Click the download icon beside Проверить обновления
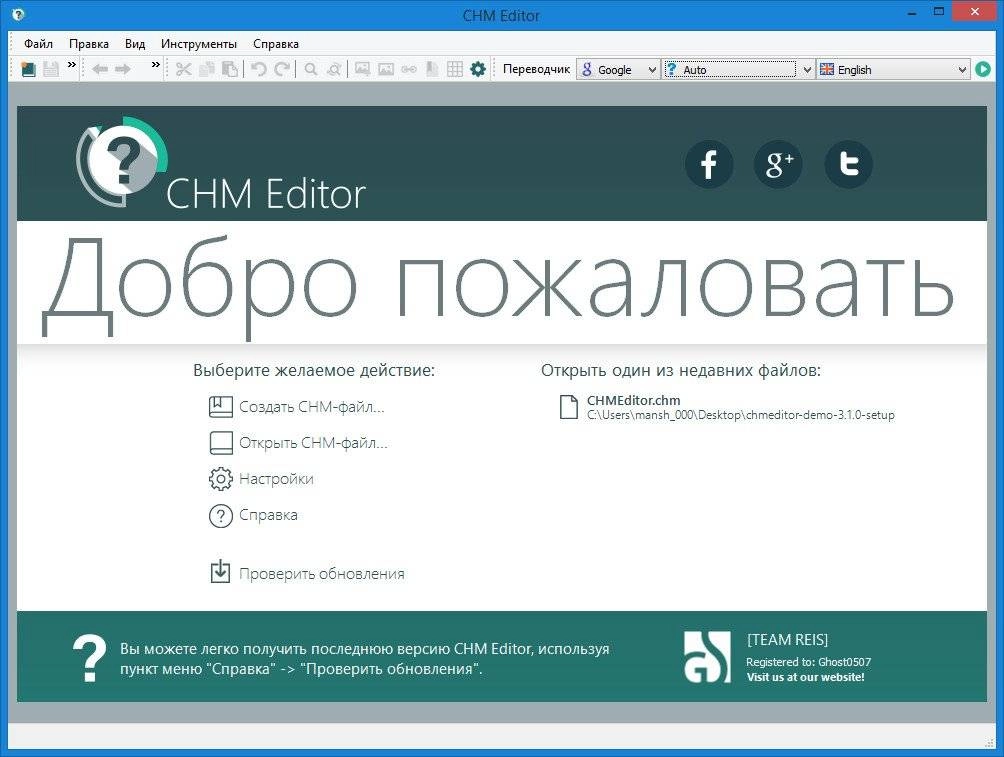The image size is (1004, 757). coord(220,571)
